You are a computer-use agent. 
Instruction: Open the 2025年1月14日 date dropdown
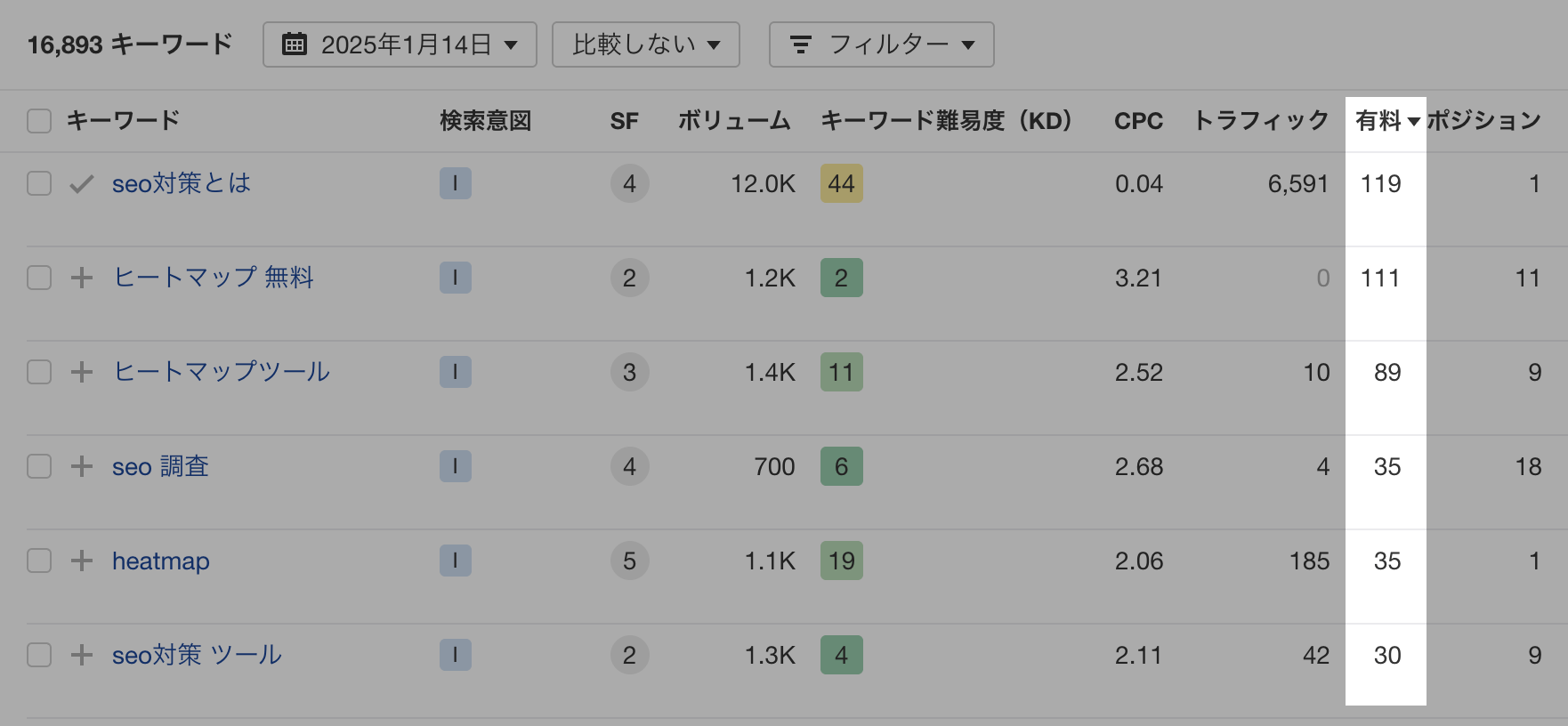(x=400, y=44)
